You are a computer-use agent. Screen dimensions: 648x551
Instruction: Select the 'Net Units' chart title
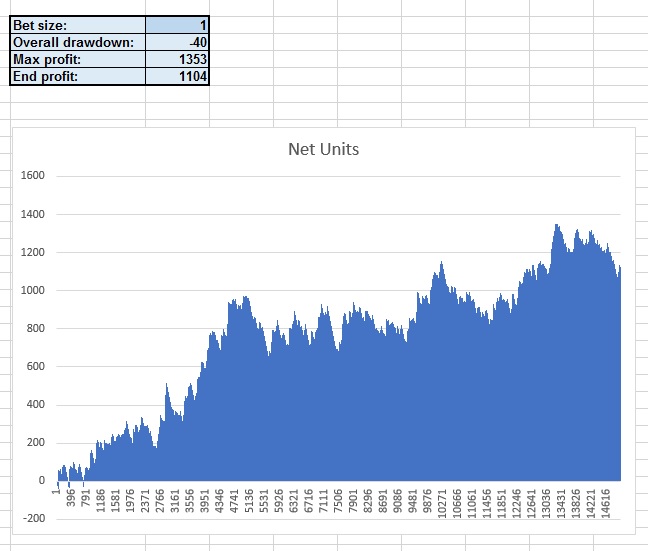point(323,150)
